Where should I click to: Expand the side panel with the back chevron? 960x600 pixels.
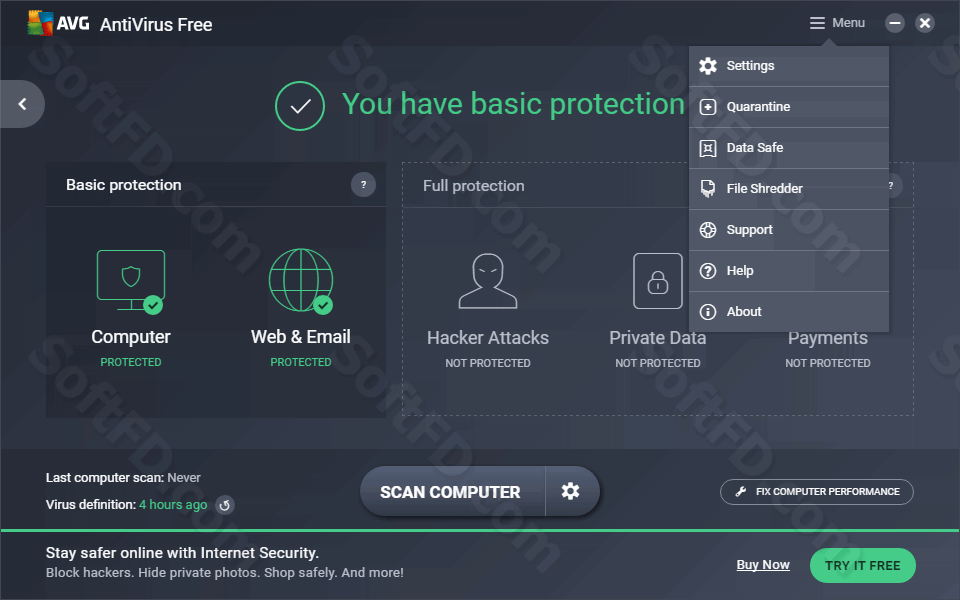22,104
